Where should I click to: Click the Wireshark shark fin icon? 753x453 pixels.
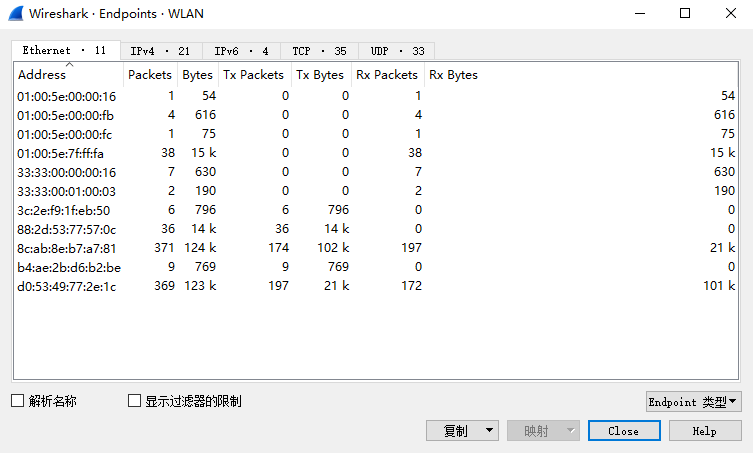click(x=15, y=13)
